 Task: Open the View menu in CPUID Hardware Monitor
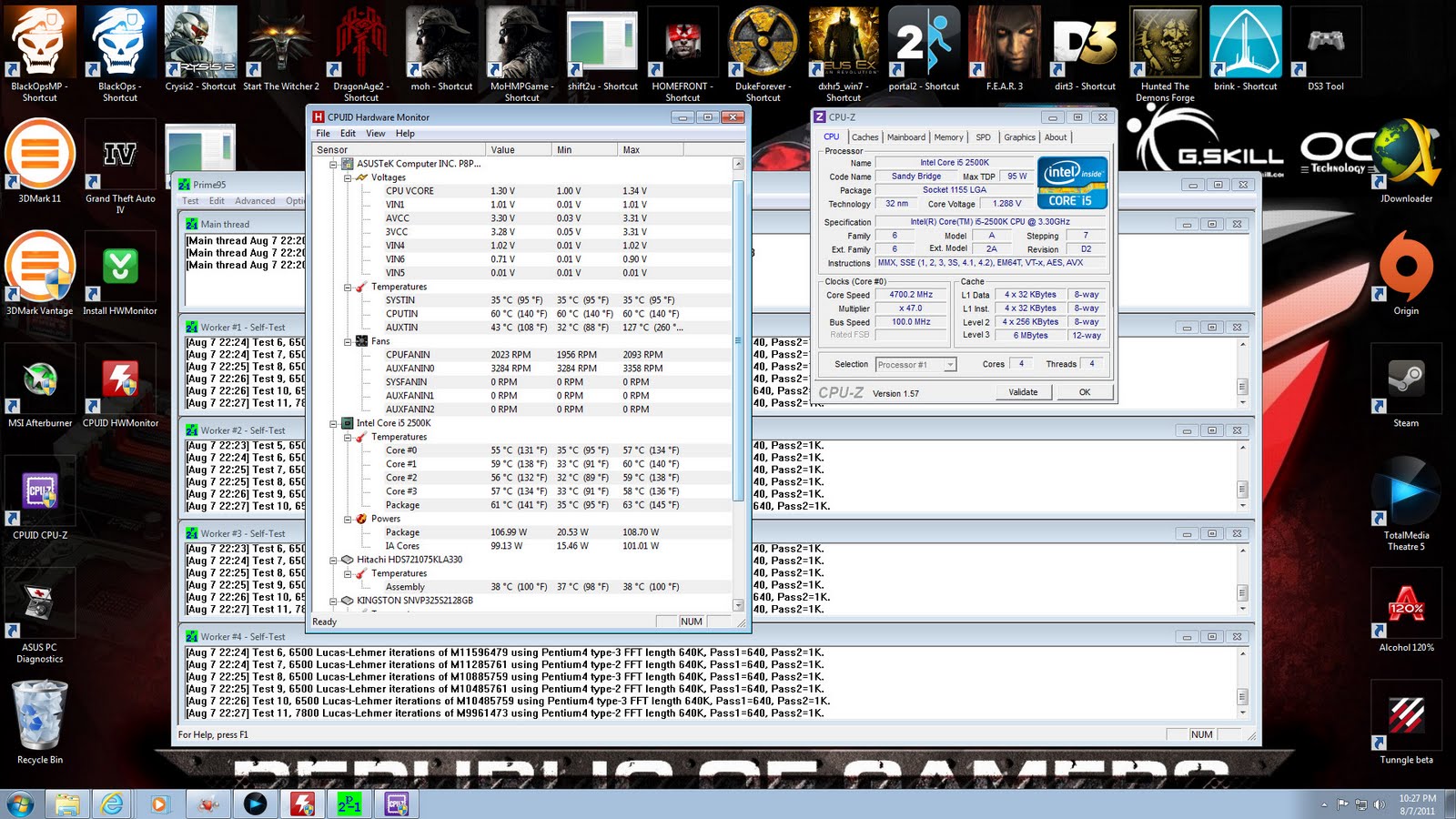pos(375,133)
